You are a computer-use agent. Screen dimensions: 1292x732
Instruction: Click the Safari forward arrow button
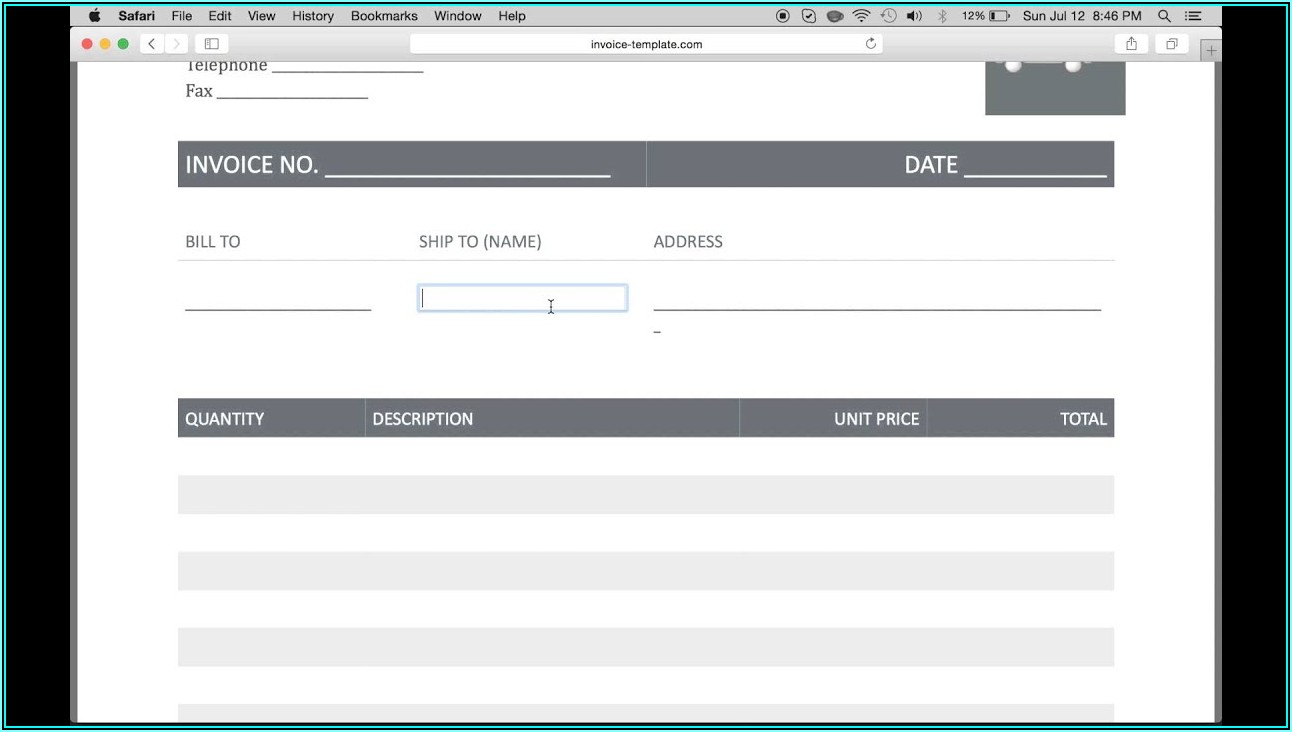pos(177,44)
